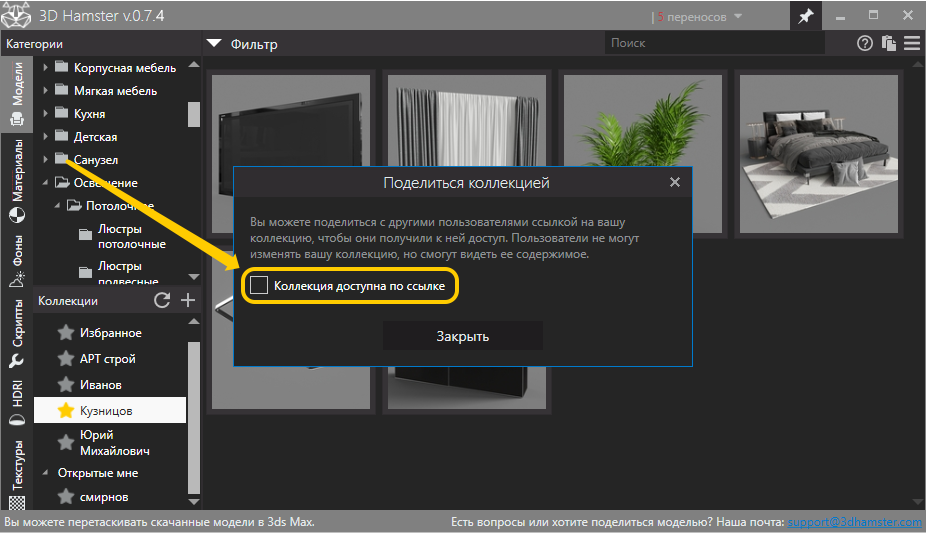927x533 pixels.
Task: Expand the Кухня category
Action: click(46, 113)
